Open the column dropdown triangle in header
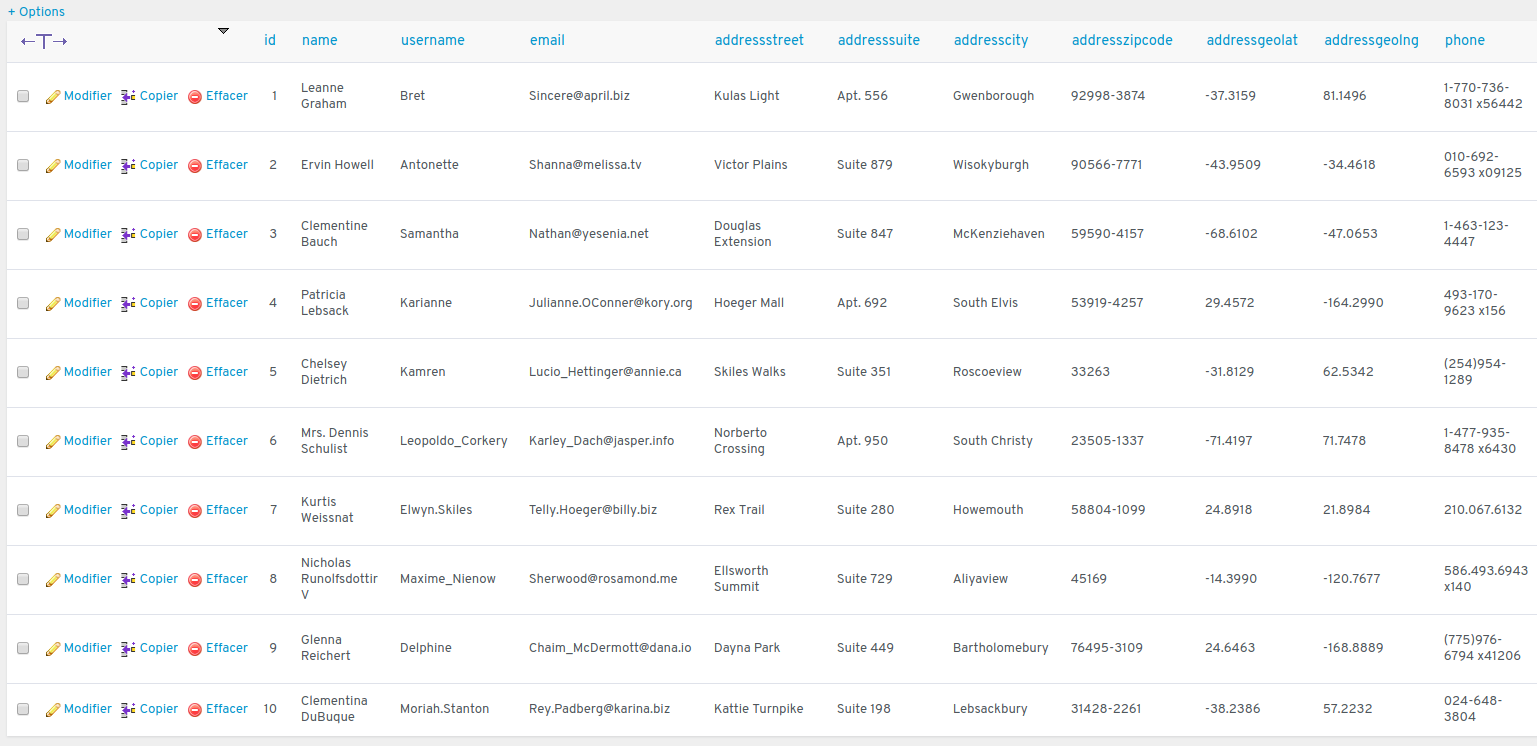 point(223,31)
